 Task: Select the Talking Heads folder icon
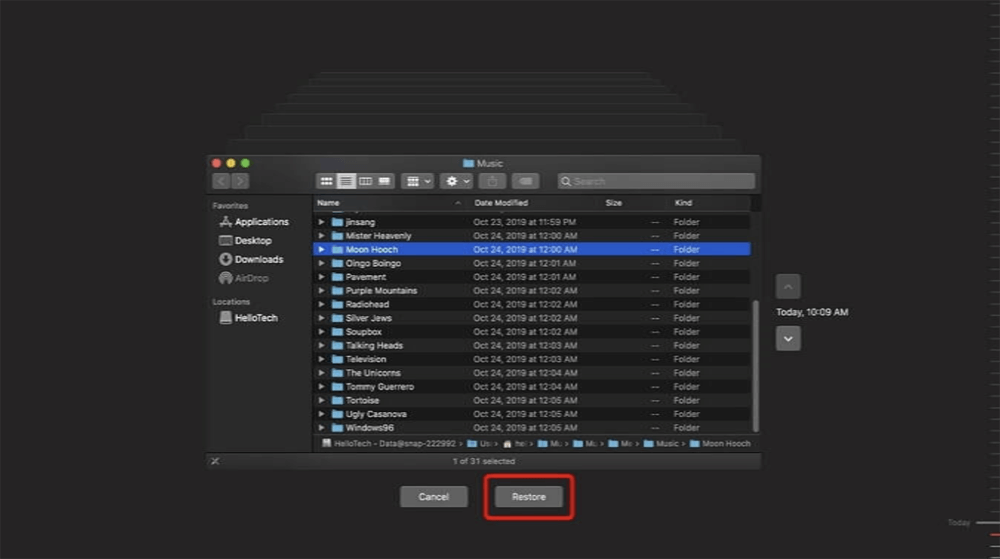tap(337, 345)
